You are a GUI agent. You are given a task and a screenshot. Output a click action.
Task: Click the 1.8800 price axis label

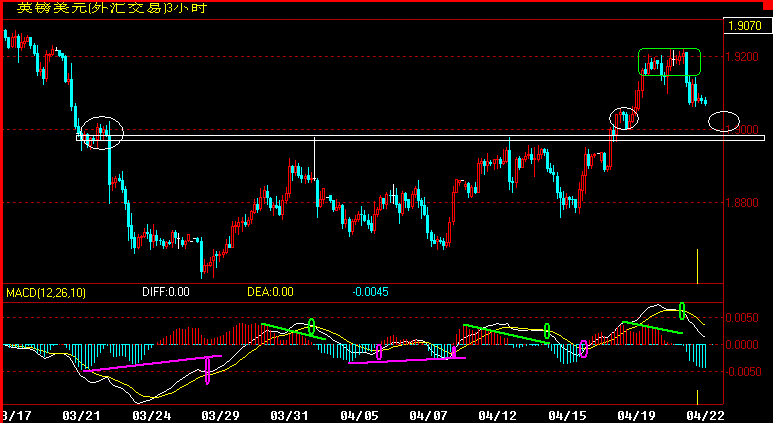tap(742, 203)
